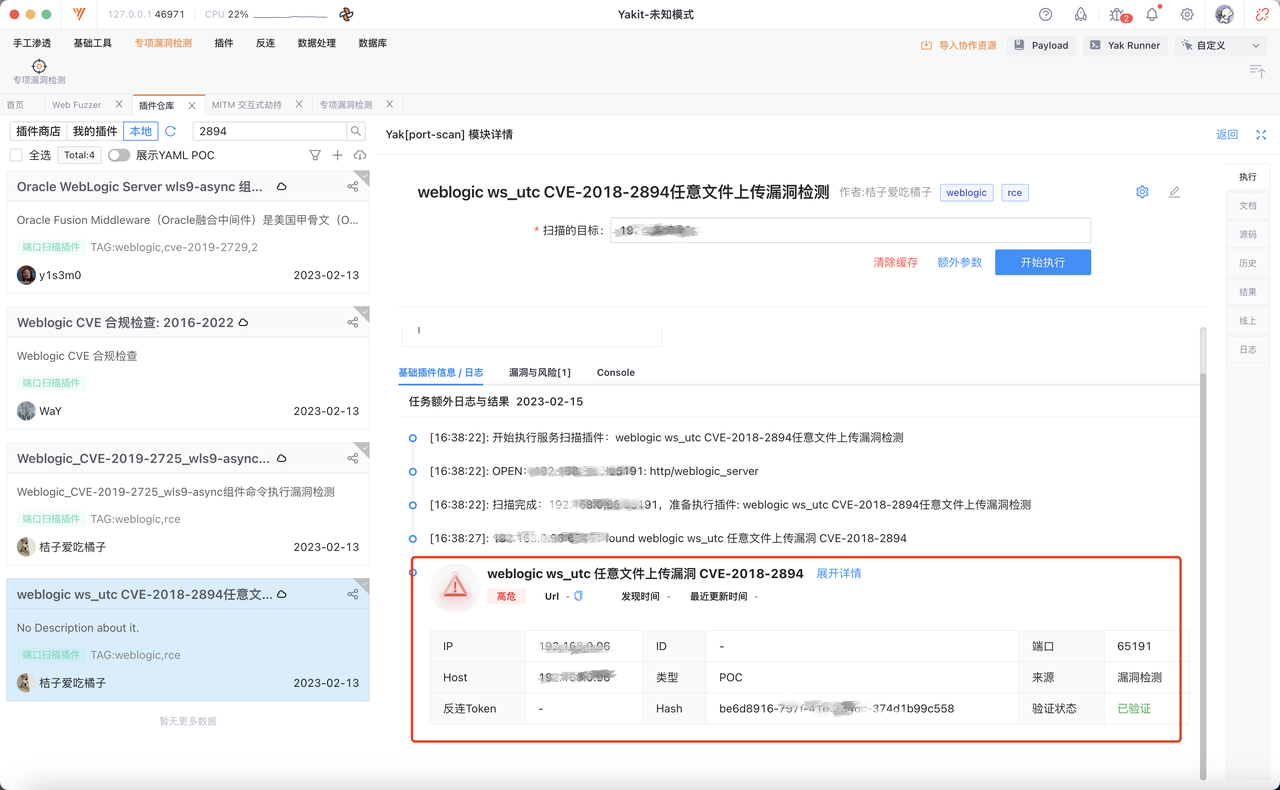This screenshot has width=1280, height=790.
Task: Open the 源码 side tab
Action: (1248, 235)
